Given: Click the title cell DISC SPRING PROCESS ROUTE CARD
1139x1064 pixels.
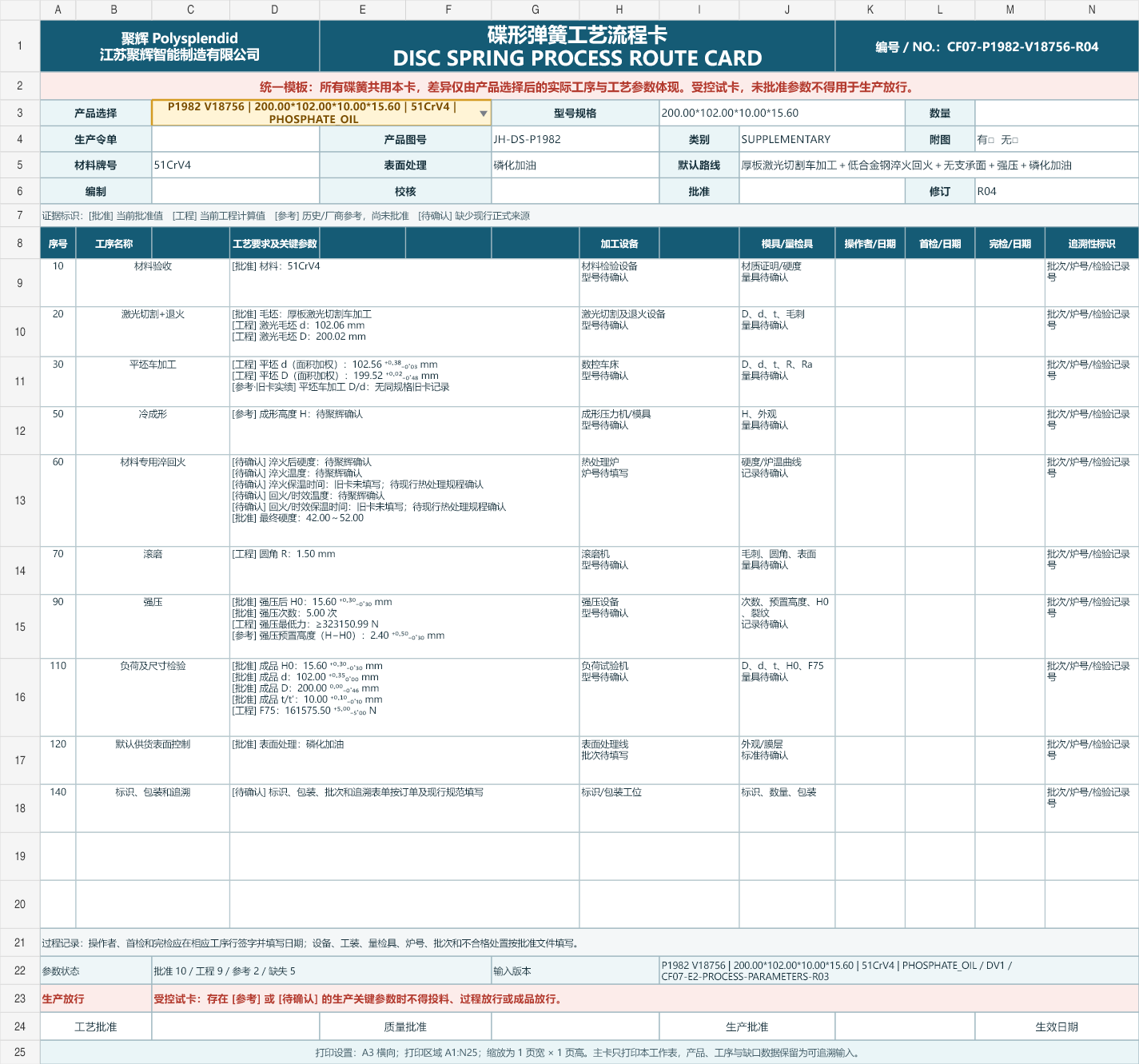Looking at the screenshot, I should [x=577, y=46].
